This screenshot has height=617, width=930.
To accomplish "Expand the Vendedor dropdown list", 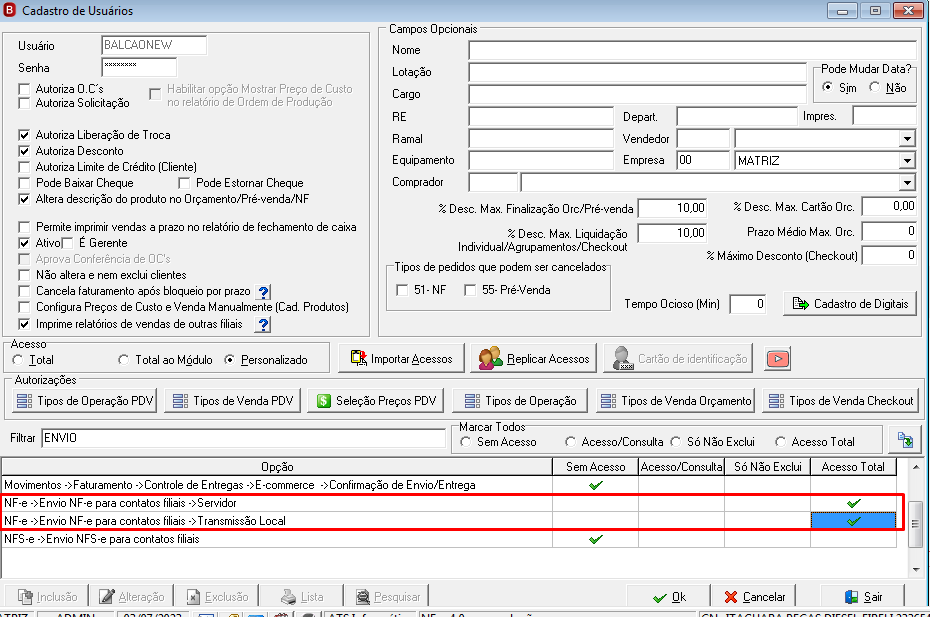I will tap(907, 139).
